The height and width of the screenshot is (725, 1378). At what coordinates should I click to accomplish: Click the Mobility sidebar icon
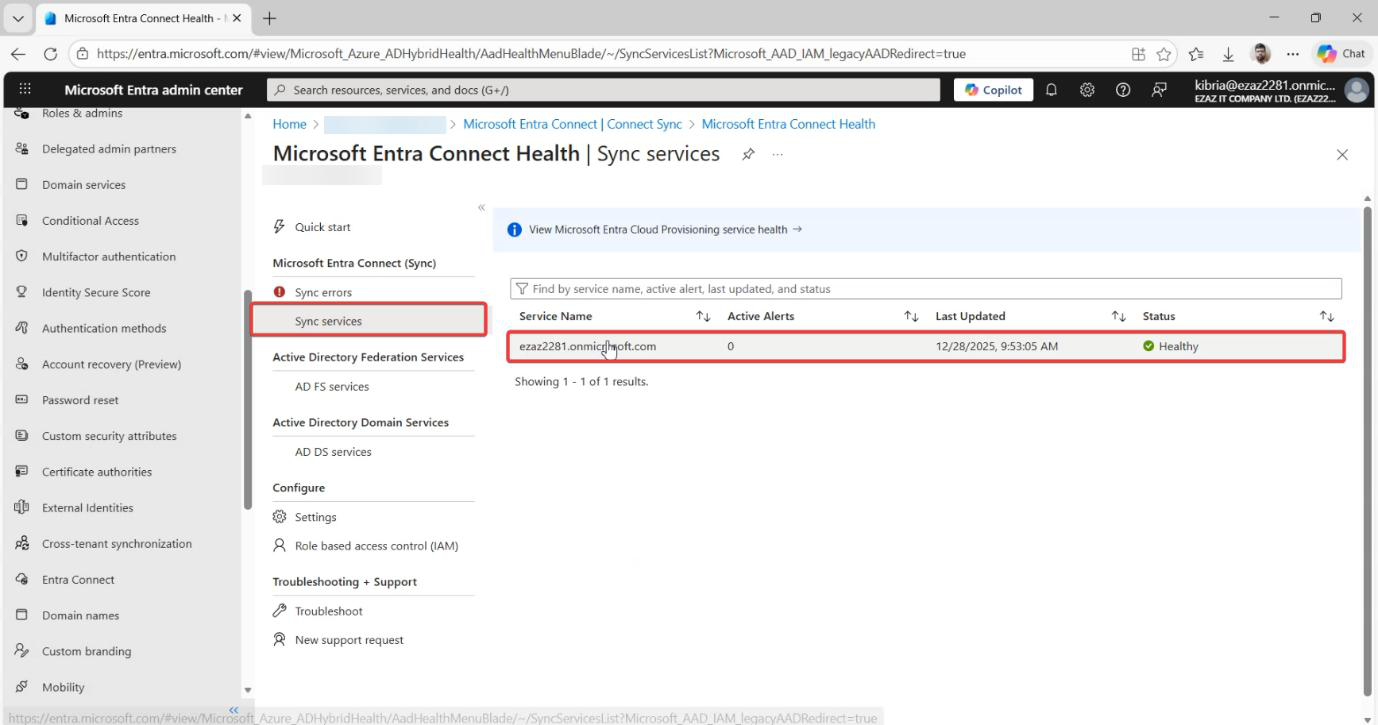[21, 687]
